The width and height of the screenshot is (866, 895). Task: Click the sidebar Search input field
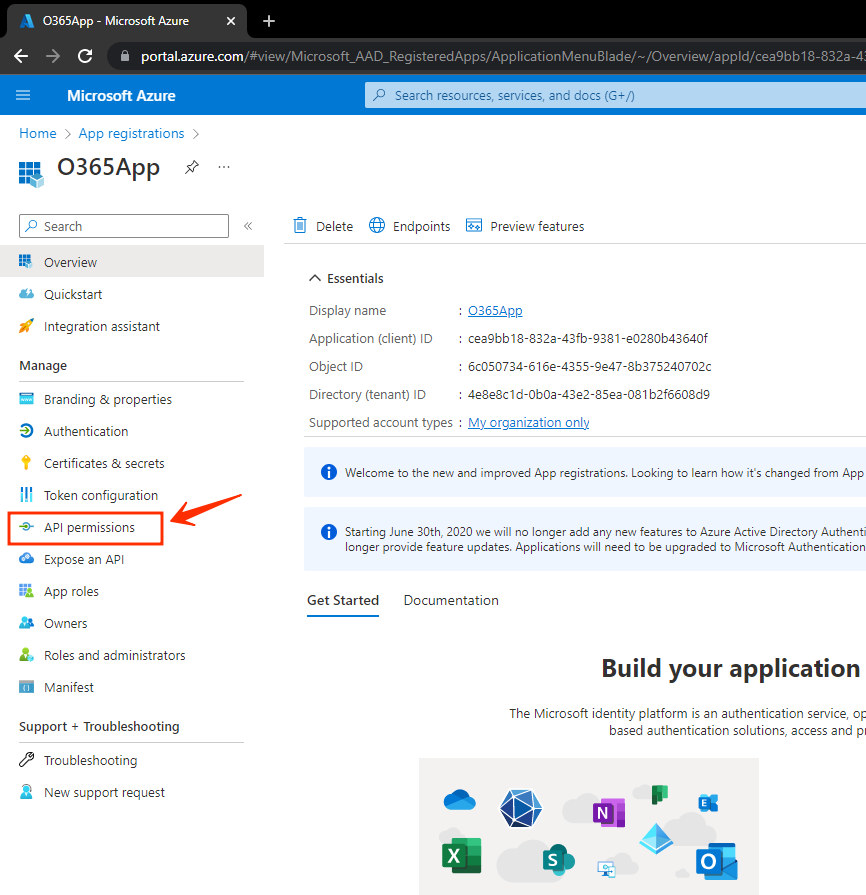coord(130,226)
